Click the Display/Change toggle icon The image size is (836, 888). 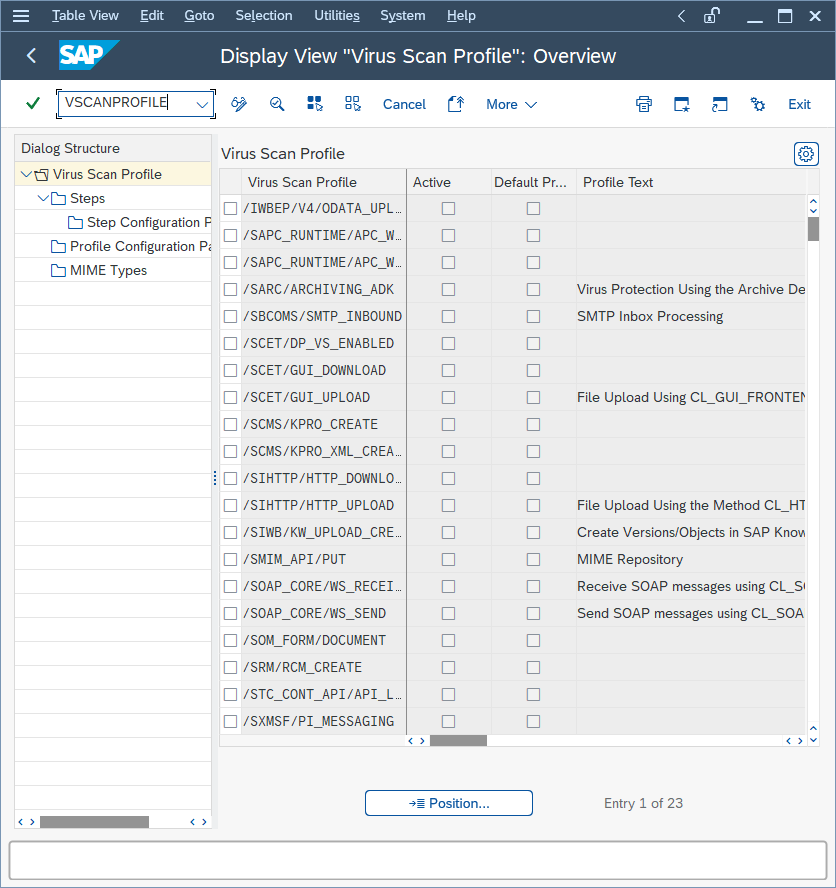coord(237,103)
